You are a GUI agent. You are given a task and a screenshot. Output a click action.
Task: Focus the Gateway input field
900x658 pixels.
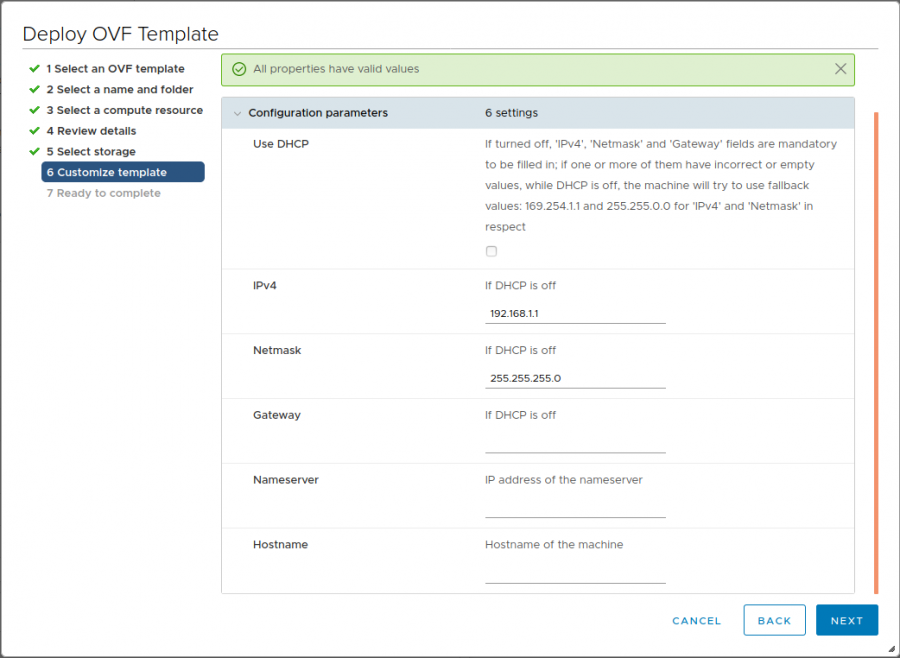tap(575, 443)
